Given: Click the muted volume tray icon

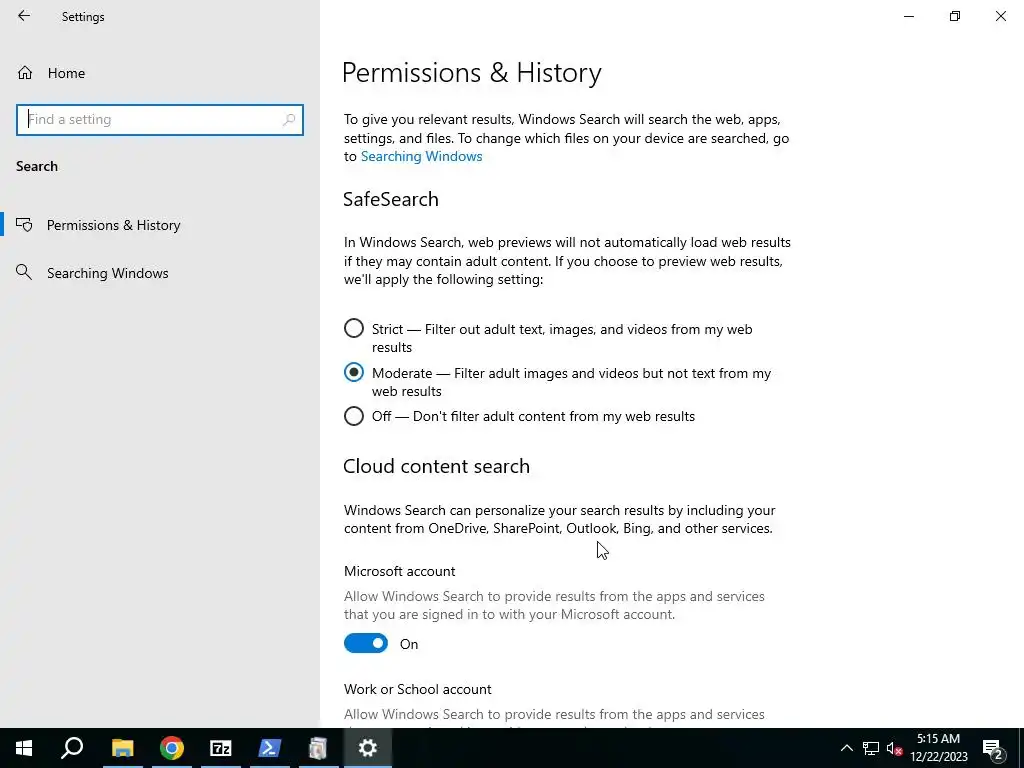Looking at the screenshot, I should point(895,748).
